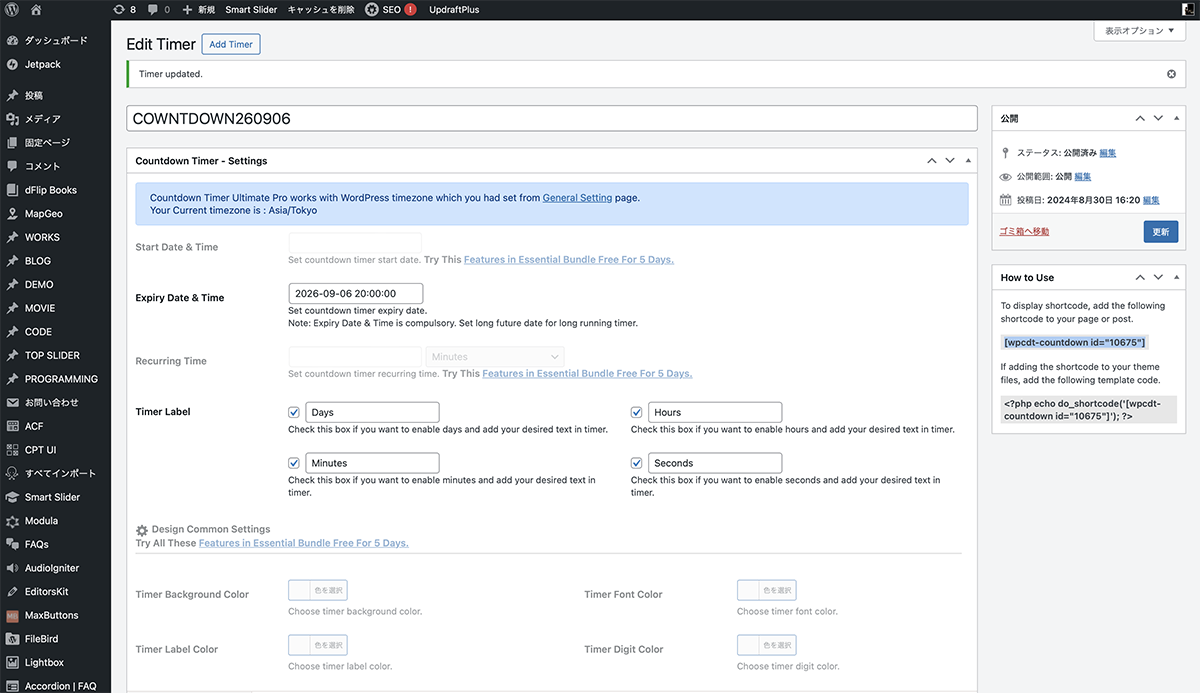Uncheck the Days label checkbox

click(294, 412)
